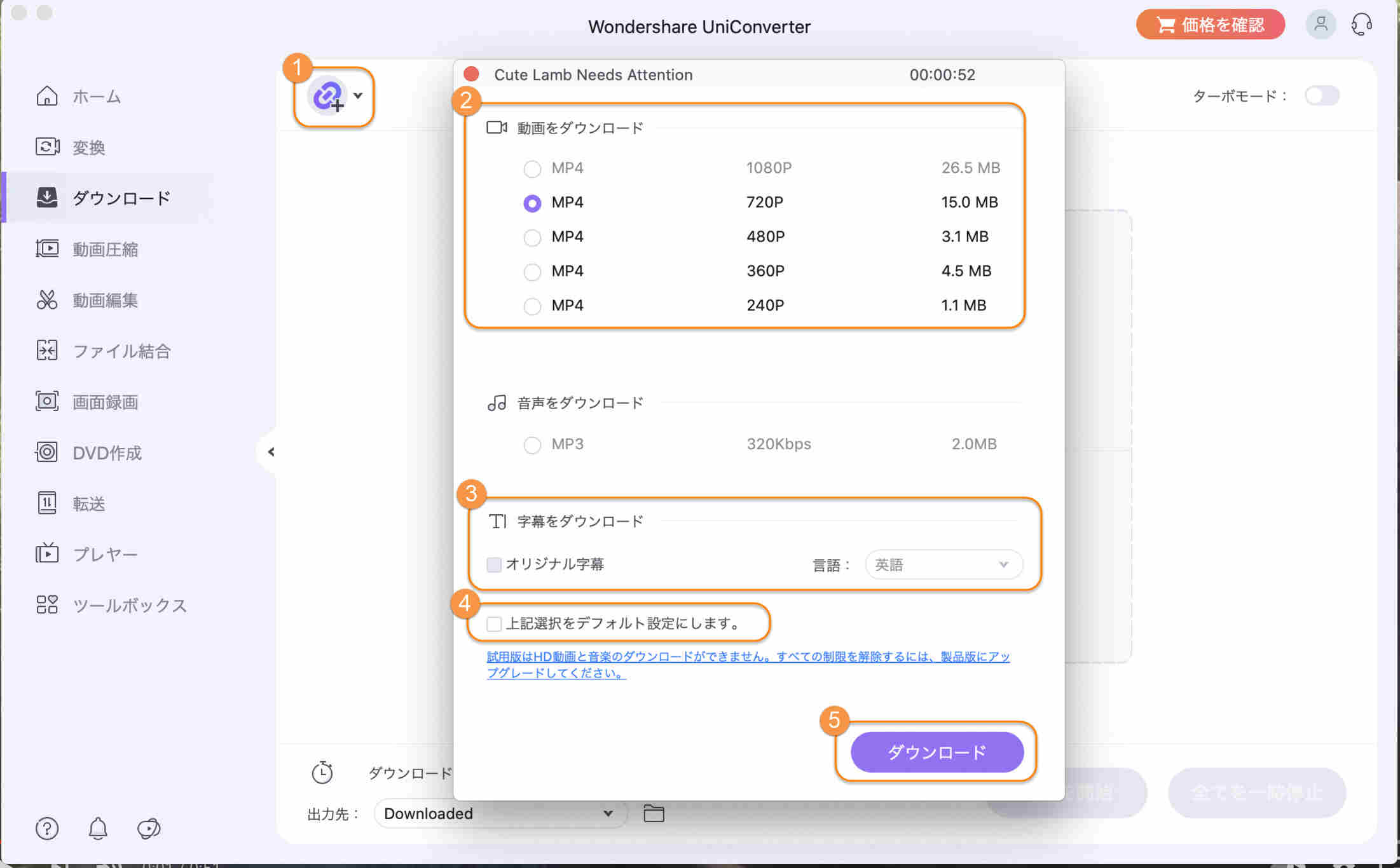
Task: Click the 00:00:52 duration text
Action: point(942,75)
